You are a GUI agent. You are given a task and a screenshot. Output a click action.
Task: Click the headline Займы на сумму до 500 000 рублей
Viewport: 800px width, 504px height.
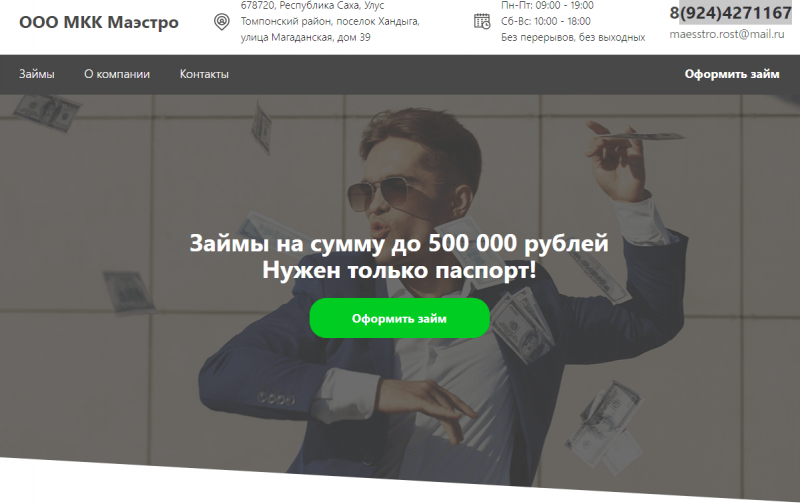(399, 243)
